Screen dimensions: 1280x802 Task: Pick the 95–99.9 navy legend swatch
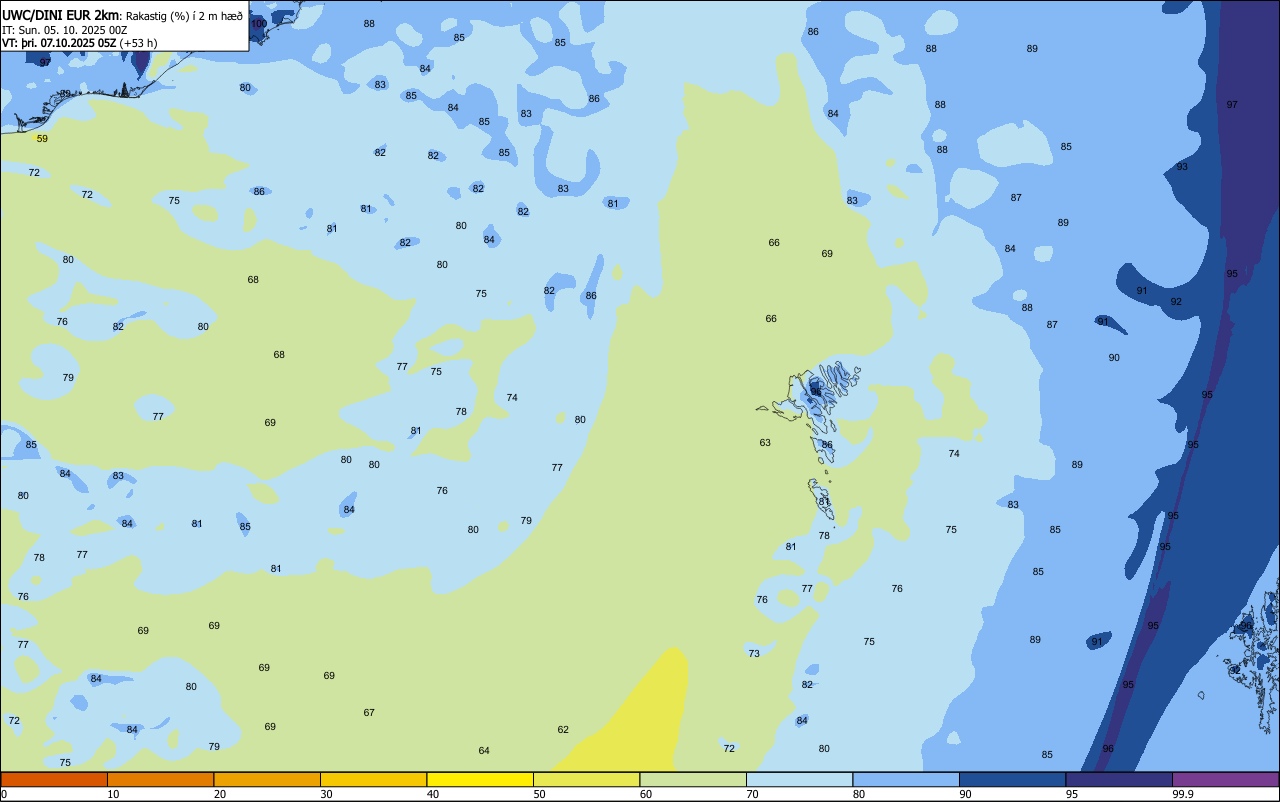1119,779
